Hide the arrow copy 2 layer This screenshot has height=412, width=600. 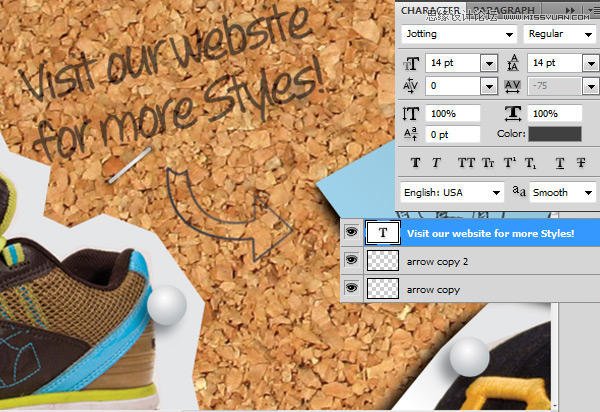351,260
